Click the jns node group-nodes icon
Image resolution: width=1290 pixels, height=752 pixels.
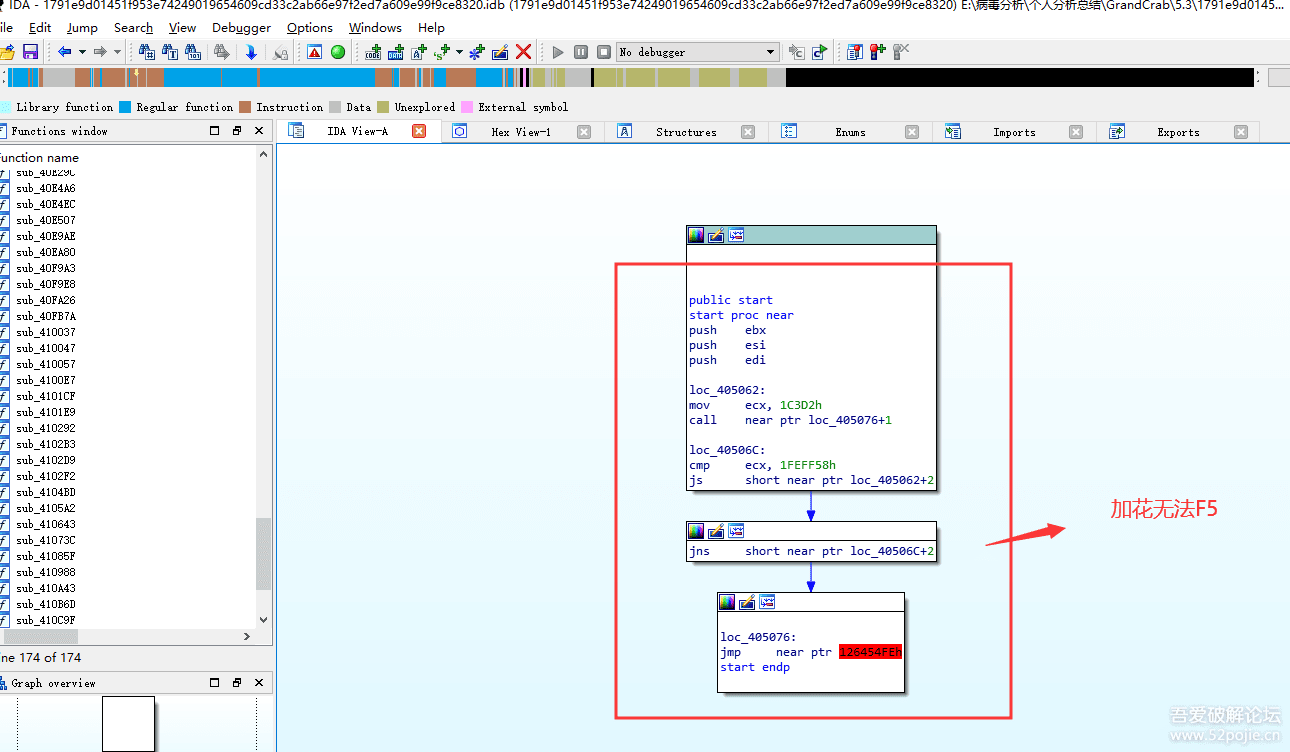(736, 530)
